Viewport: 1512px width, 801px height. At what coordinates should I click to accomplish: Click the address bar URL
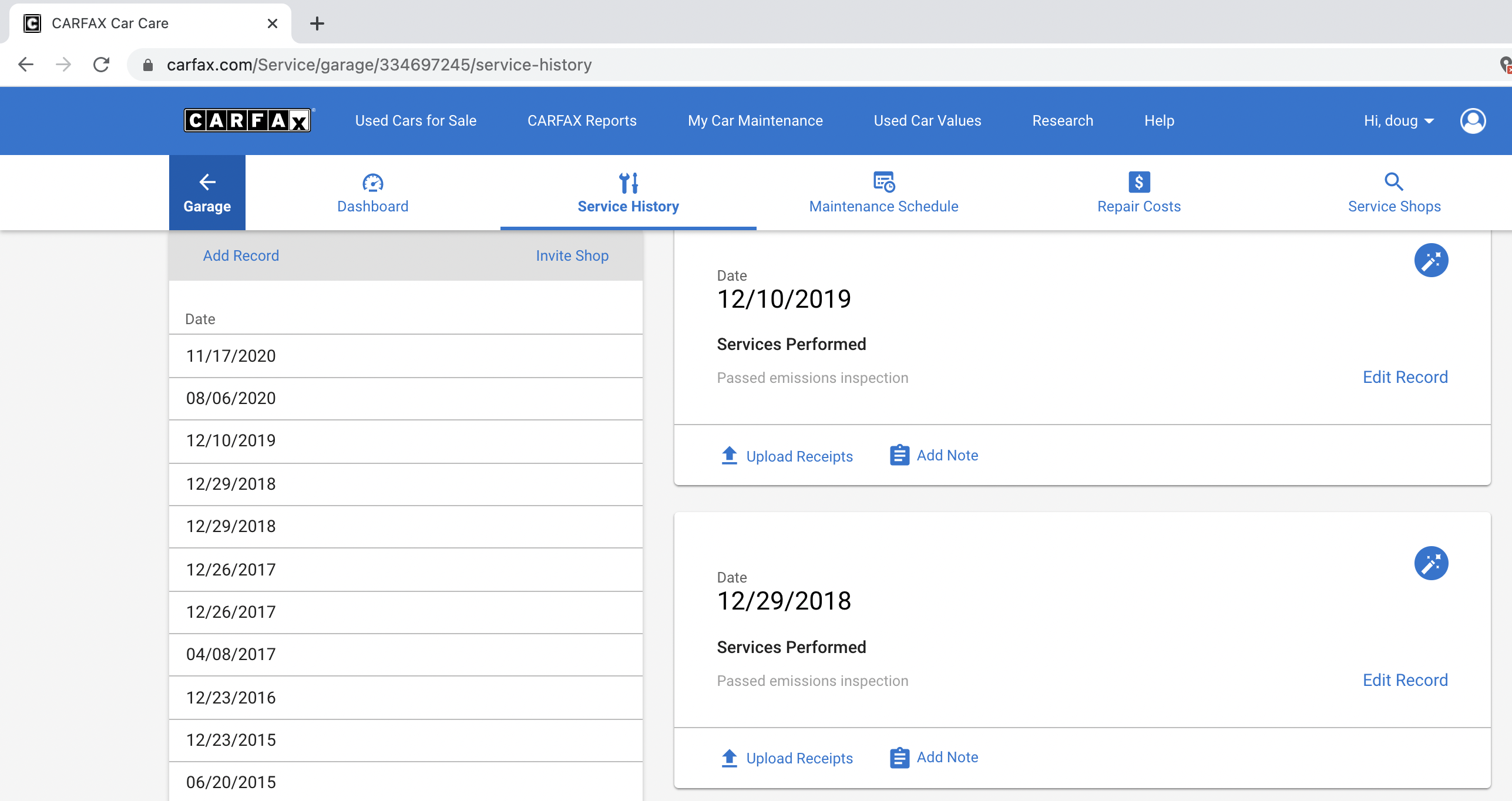[x=379, y=65]
